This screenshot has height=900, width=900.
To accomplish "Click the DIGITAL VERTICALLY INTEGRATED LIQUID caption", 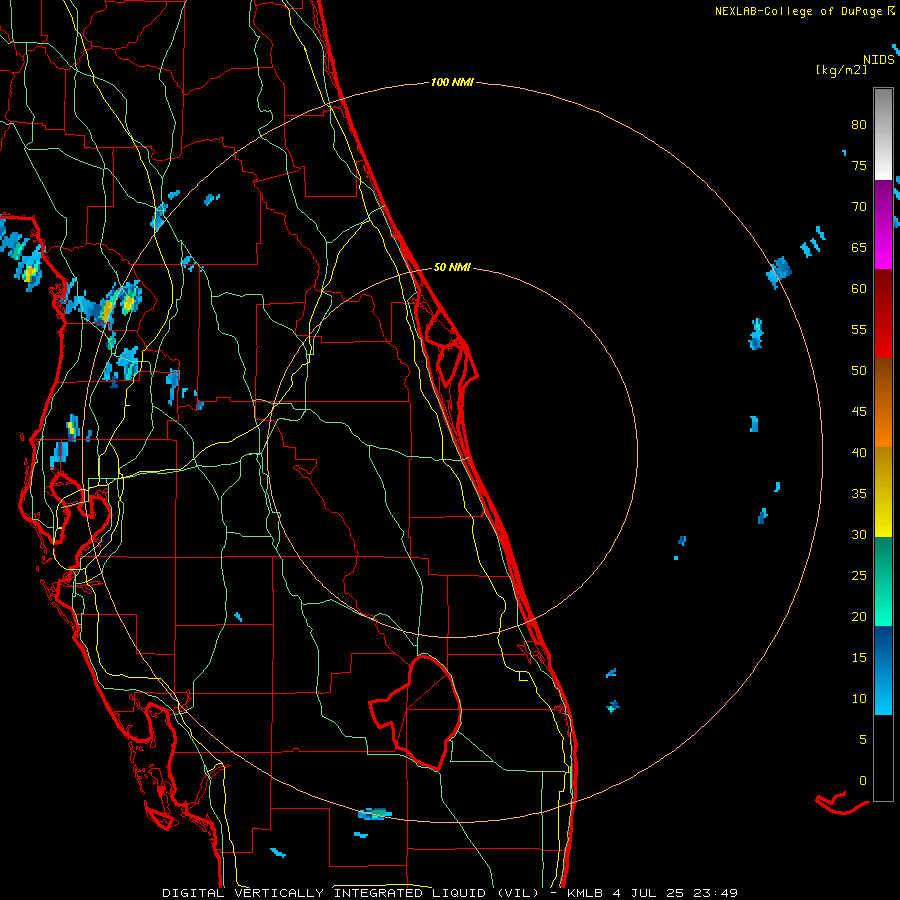I will click(325, 893).
